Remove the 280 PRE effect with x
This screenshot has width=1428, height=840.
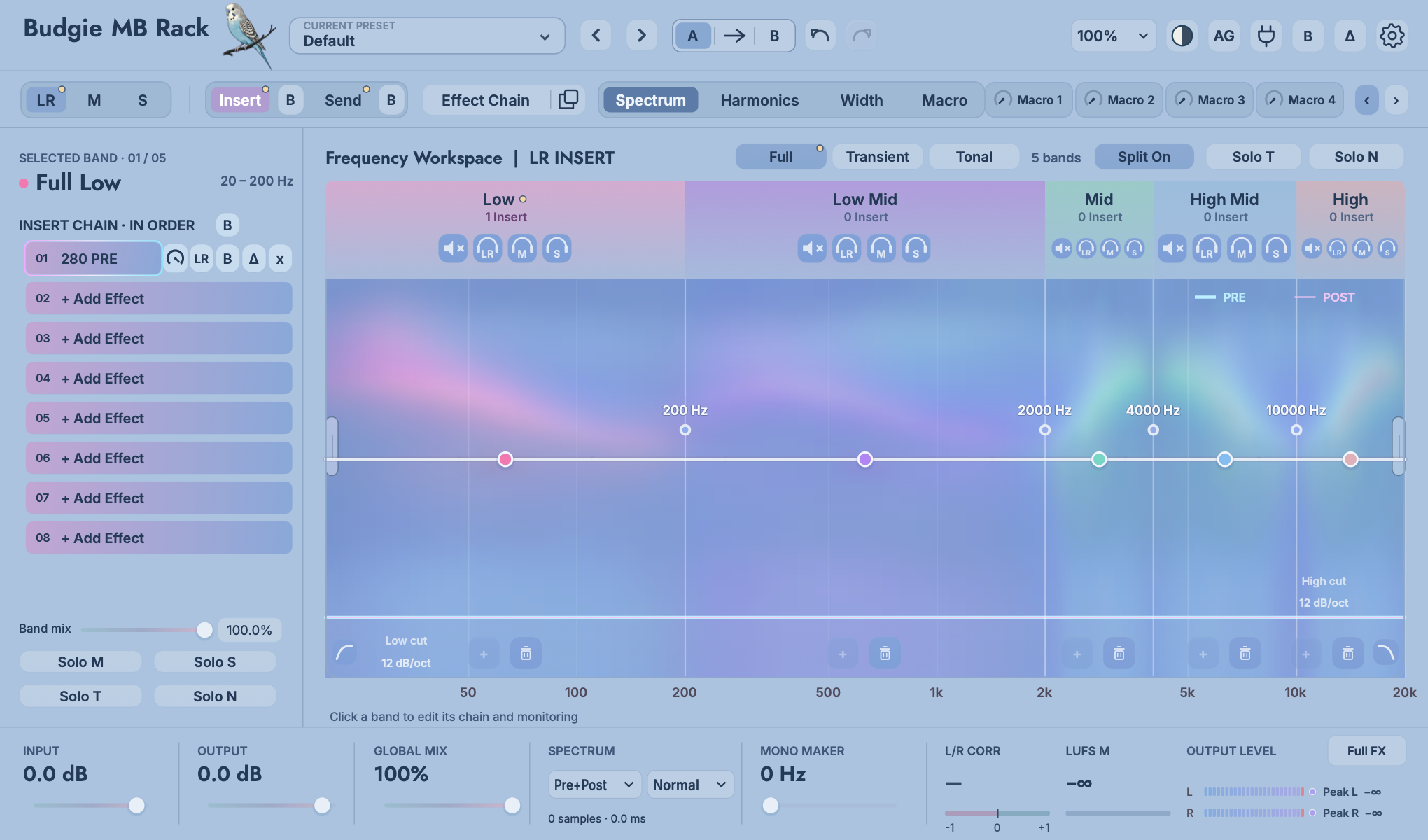pos(280,259)
